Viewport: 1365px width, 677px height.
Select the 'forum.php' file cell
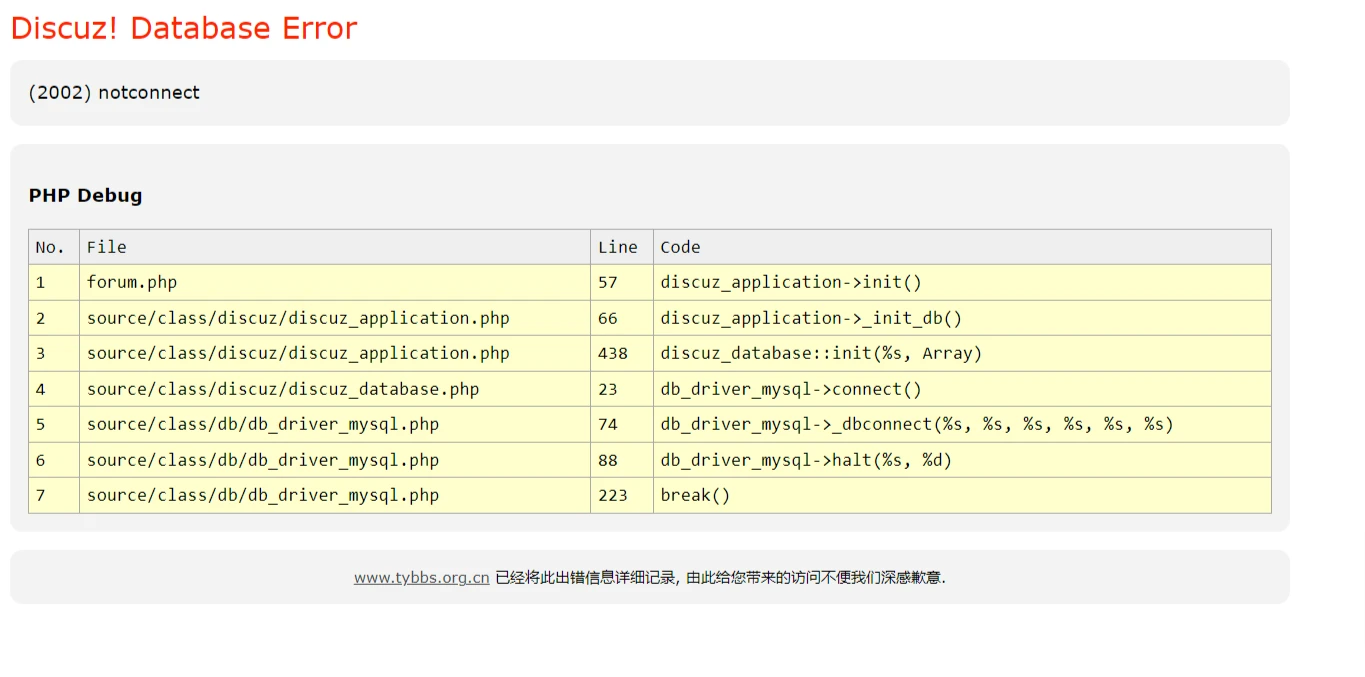click(335, 282)
